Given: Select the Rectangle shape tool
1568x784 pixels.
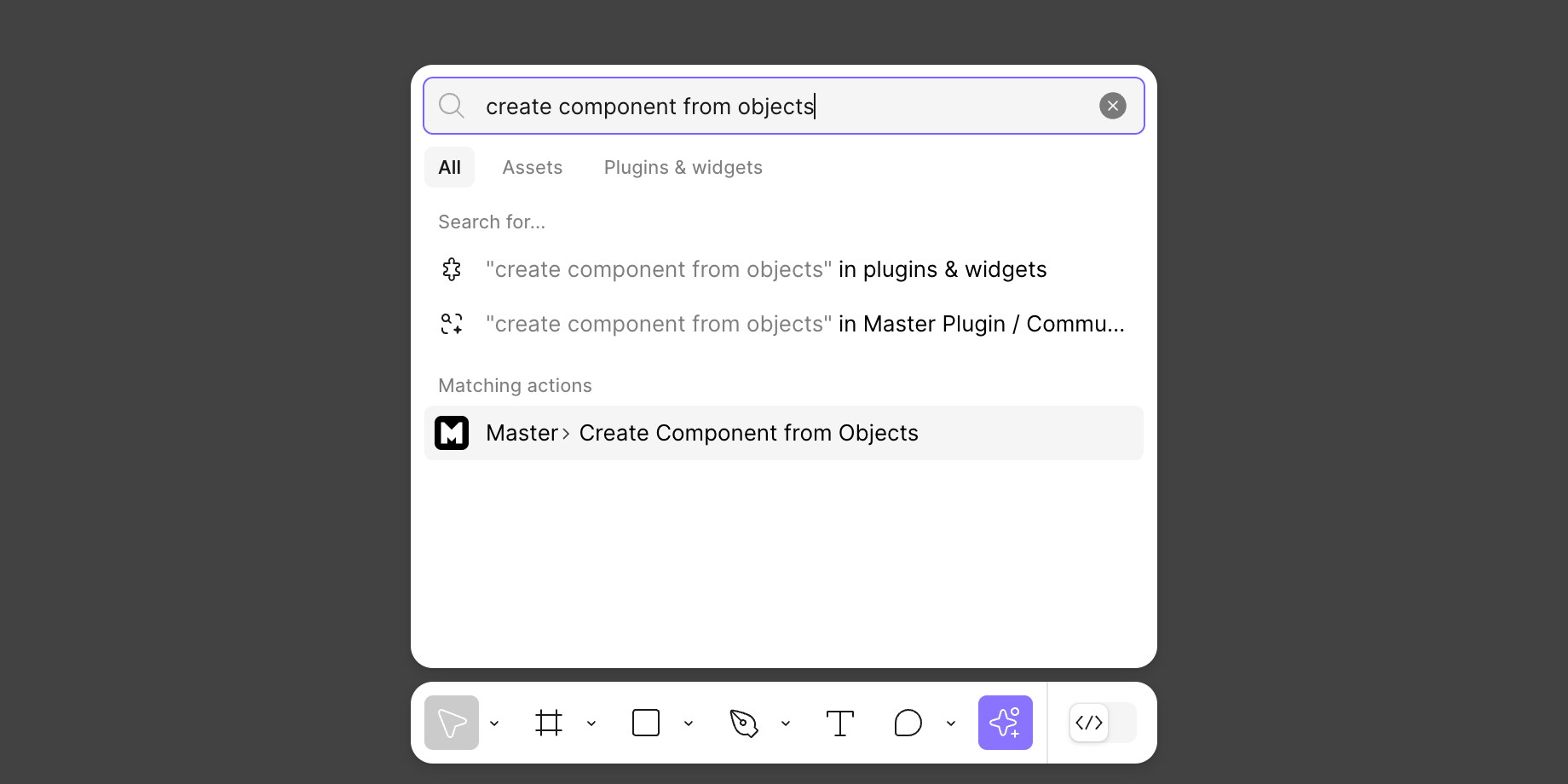Looking at the screenshot, I should coord(646,723).
